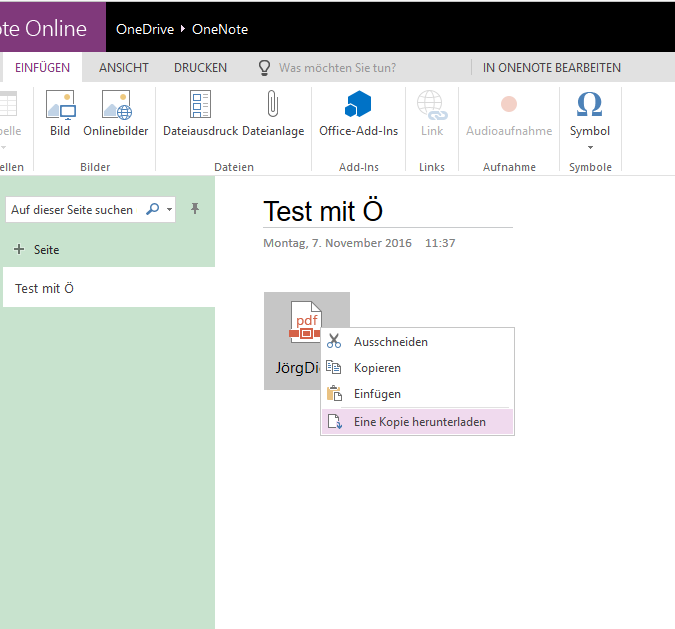The image size is (675, 629).
Task: Open the search scope dropdown arrow
Action: pos(170,210)
